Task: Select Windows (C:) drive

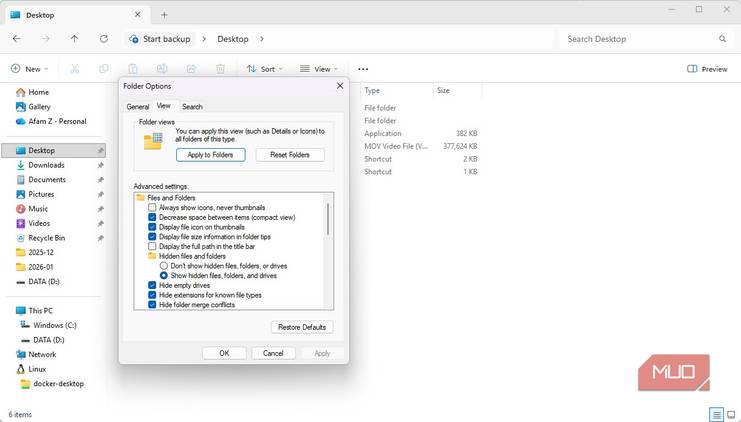Action: tap(48, 325)
